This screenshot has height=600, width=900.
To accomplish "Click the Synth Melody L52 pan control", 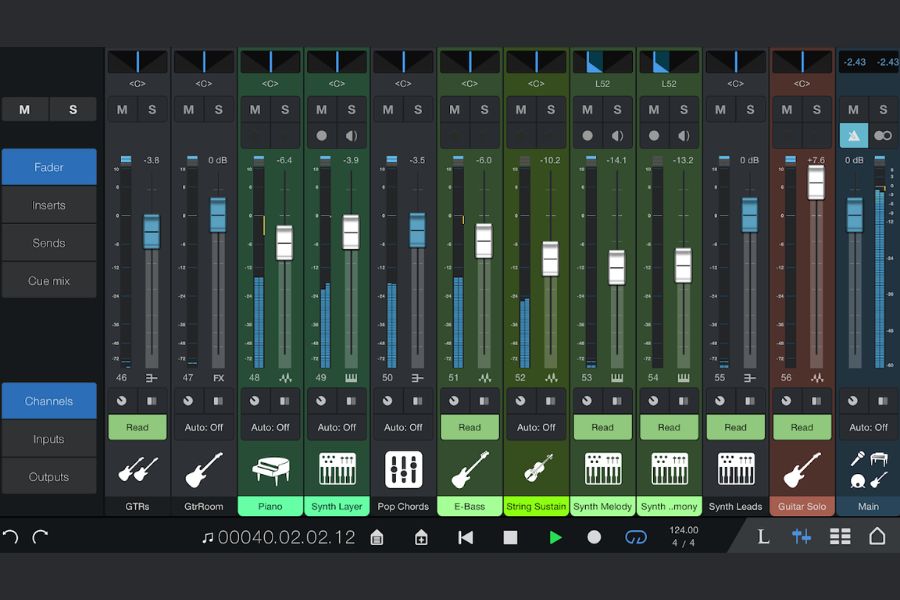I will click(603, 61).
